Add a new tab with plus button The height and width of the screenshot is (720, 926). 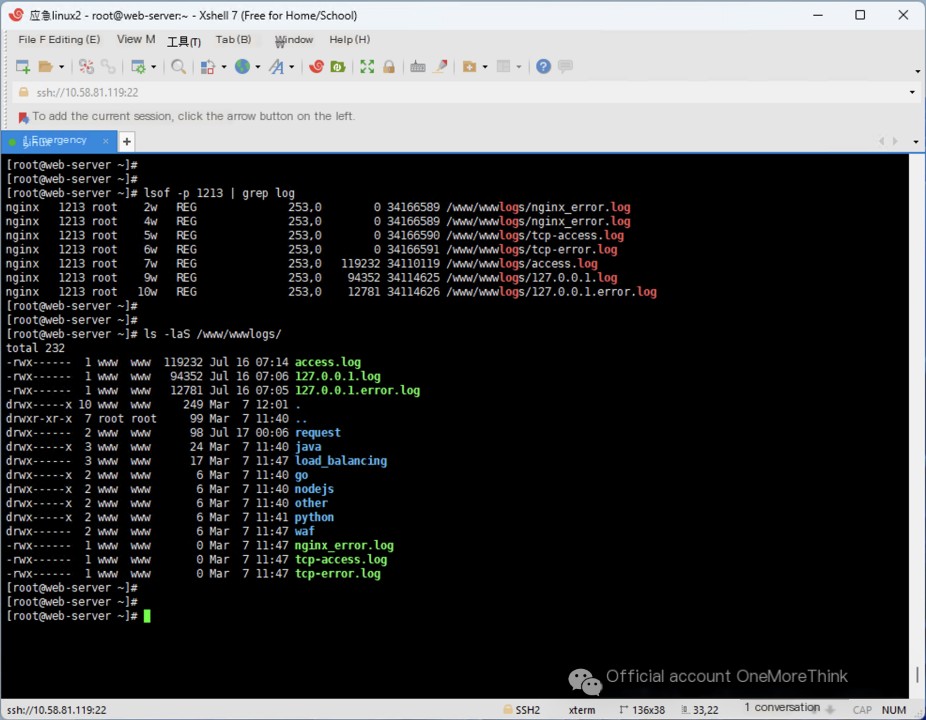pos(126,141)
